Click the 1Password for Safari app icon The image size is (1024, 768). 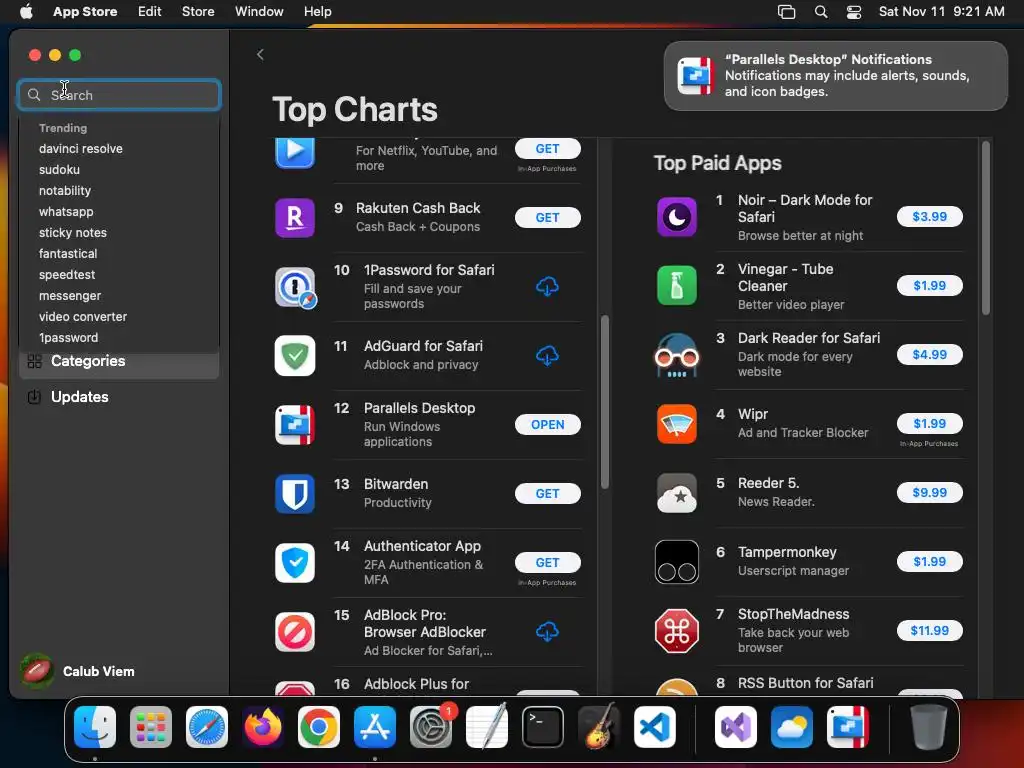(x=295, y=287)
